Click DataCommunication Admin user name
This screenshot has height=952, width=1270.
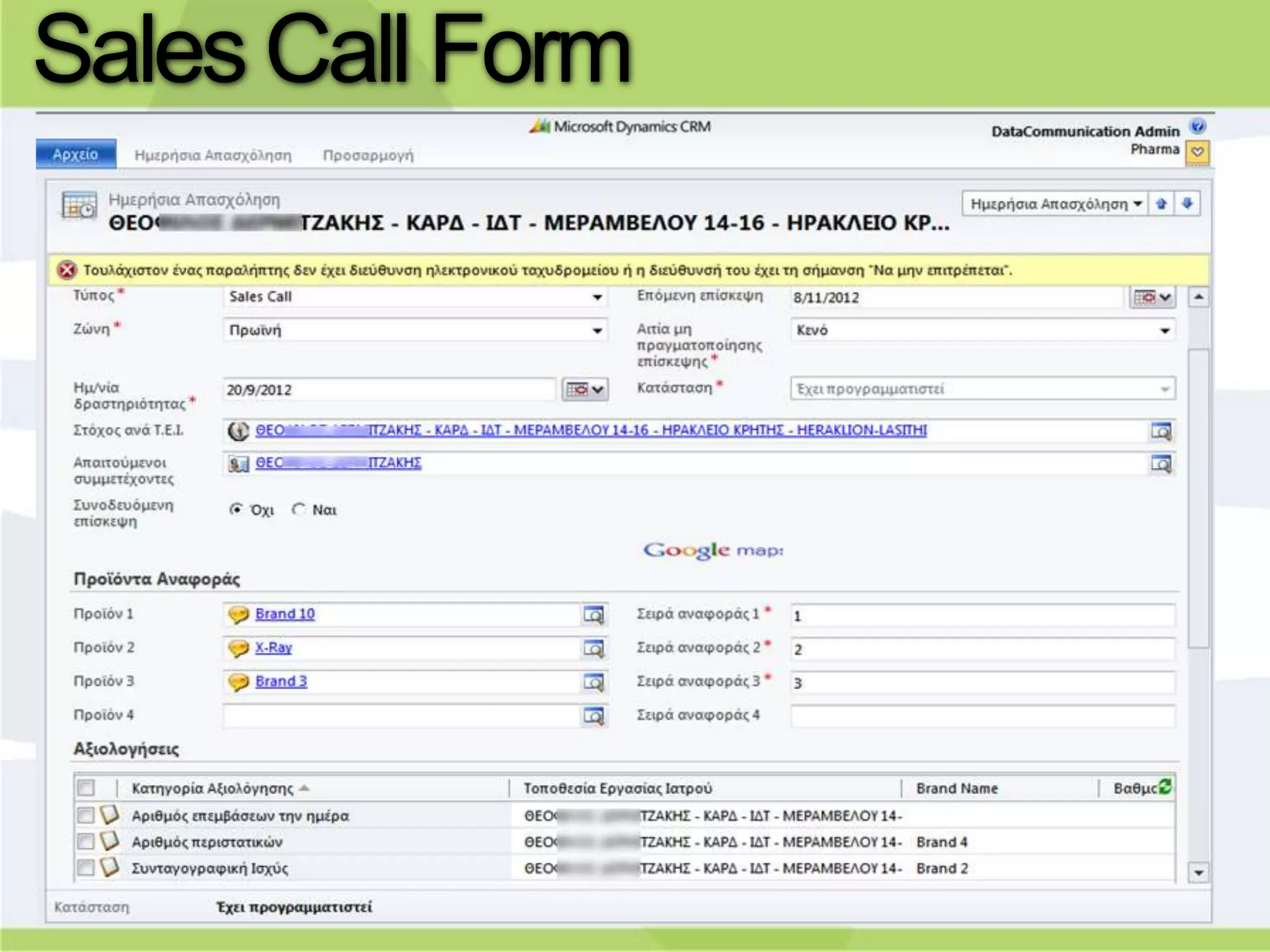coord(1085,131)
